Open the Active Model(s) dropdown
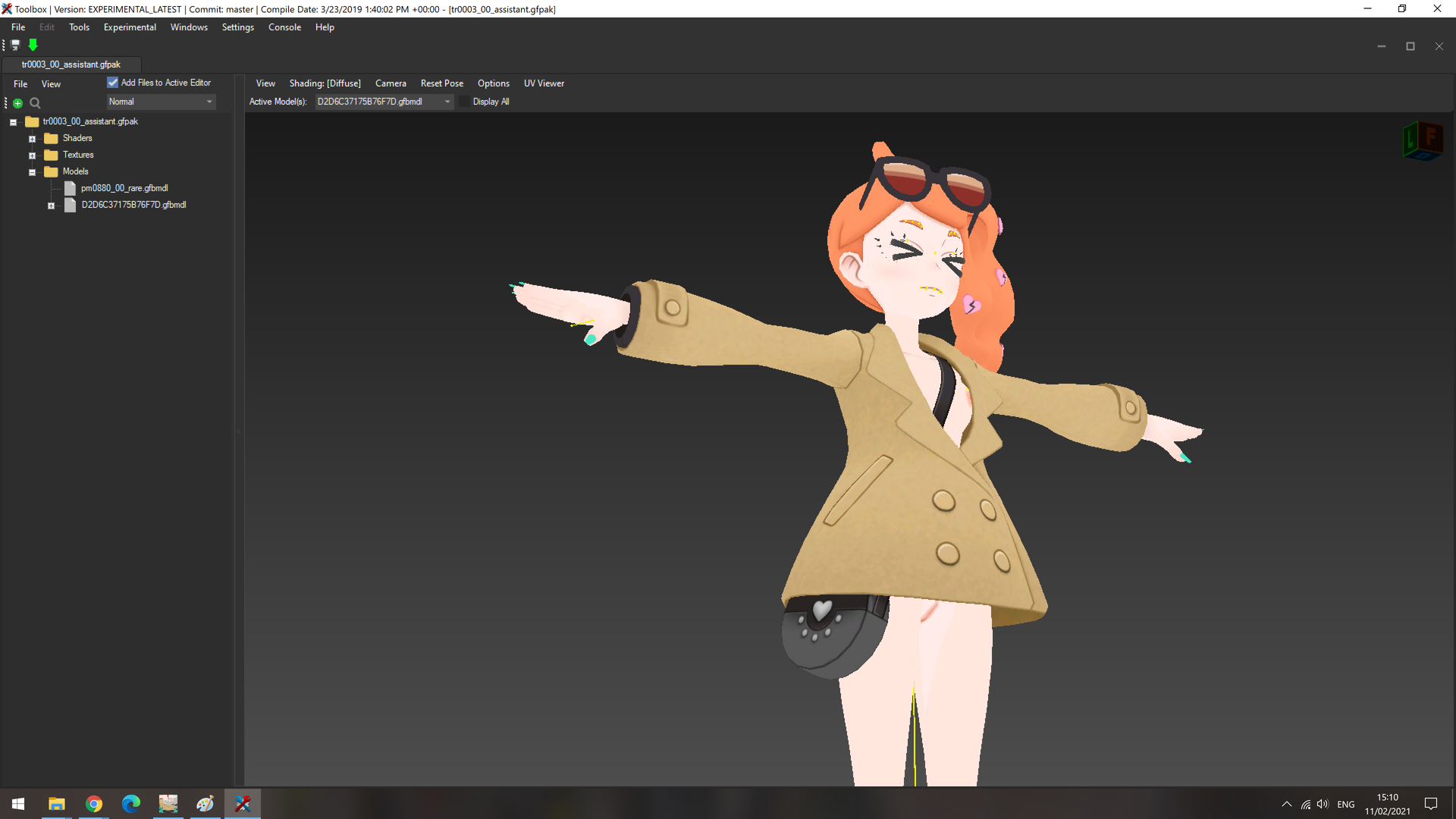 (x=384, y=102)
